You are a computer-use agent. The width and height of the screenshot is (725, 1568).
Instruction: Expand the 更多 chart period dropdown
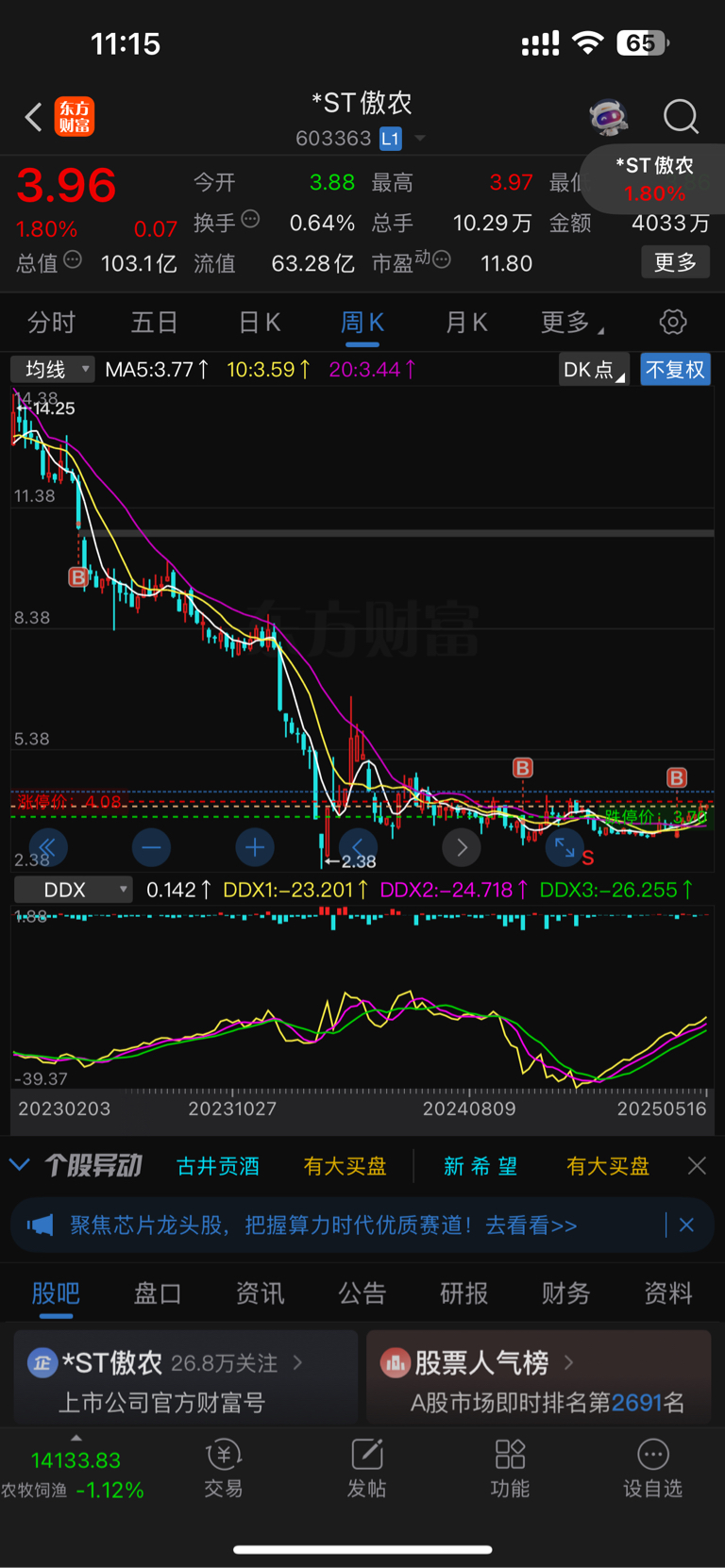(572, 323)
